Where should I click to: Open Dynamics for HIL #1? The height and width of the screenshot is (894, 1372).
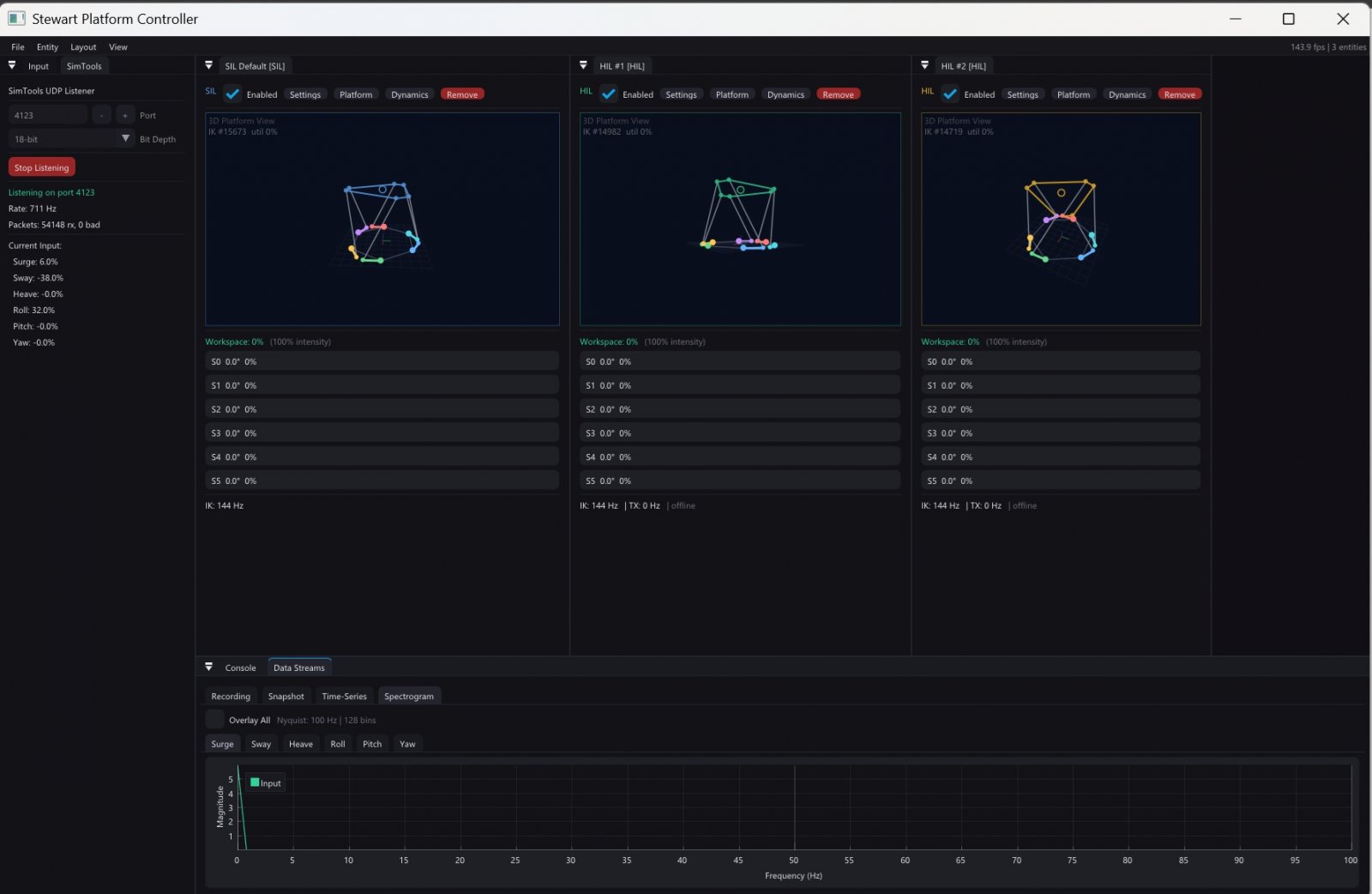point(785,94)
